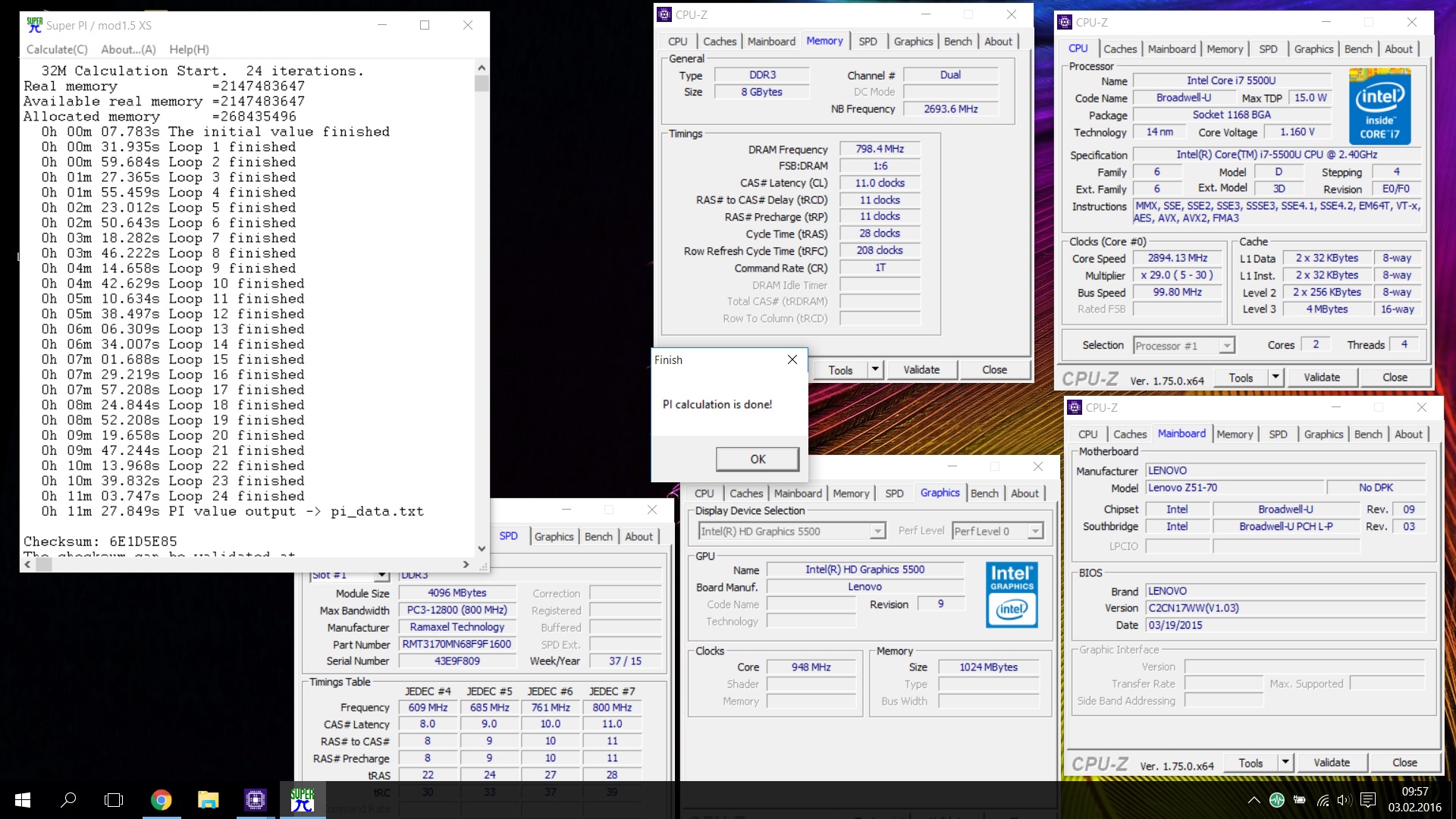Viewport: 1456px width, 819px height.
Task: Click Super PI horizontal scroll right arrow
Action: point(466,564)
